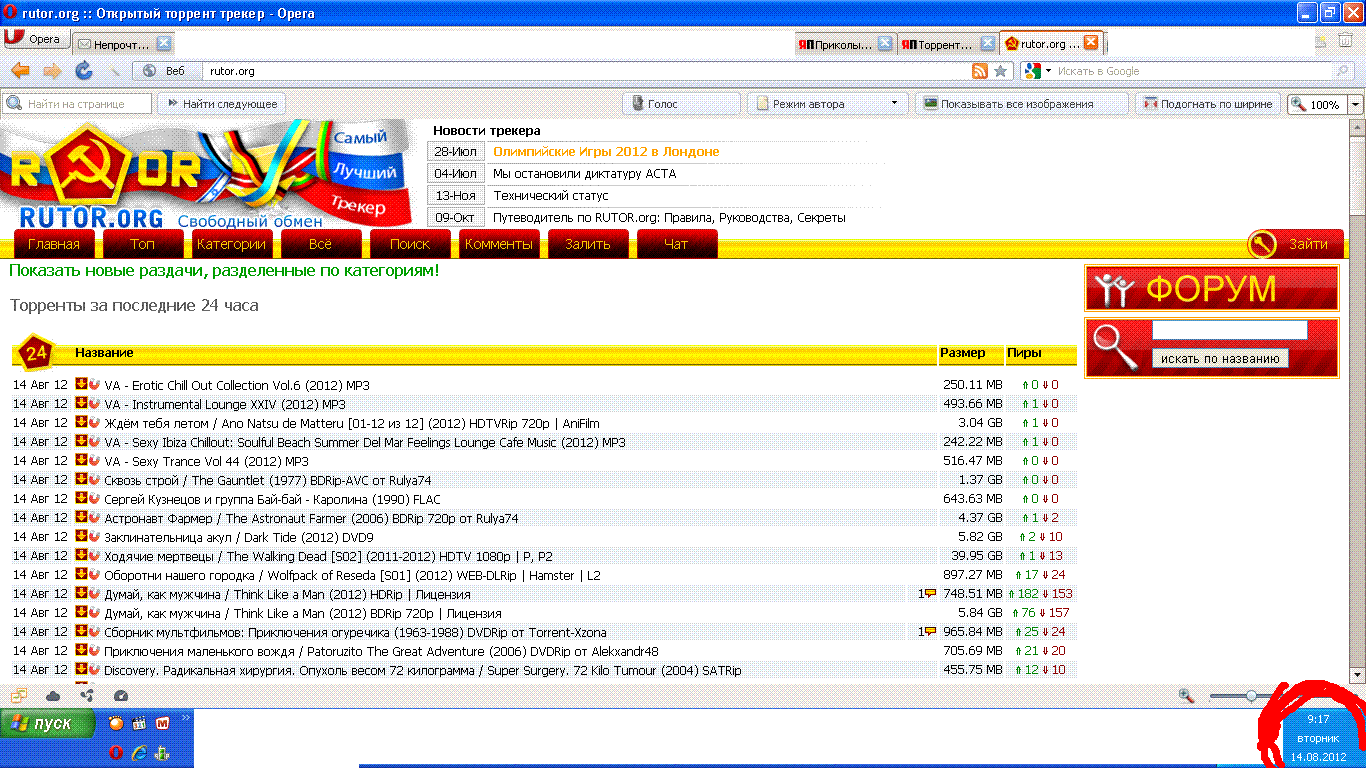Image resolution: width=1366 pixels, height=768 pixels.
Task: Open VA - Sexy Trance Vol 44 link
Action: pos(206,461)
